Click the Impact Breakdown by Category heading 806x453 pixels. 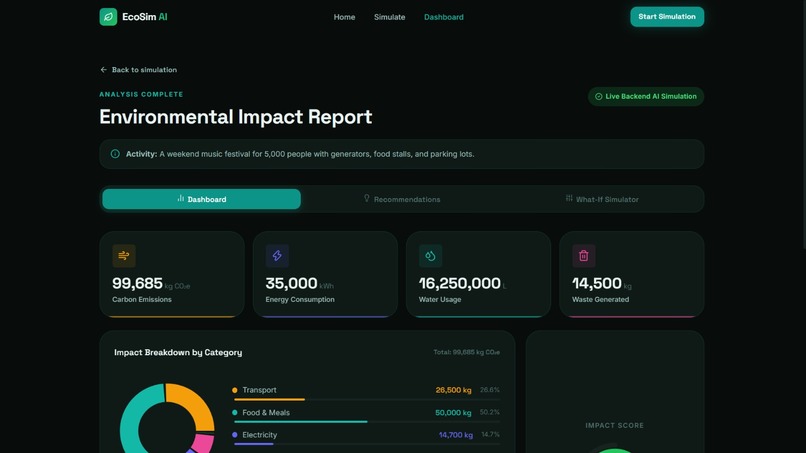tap(178, 352)
